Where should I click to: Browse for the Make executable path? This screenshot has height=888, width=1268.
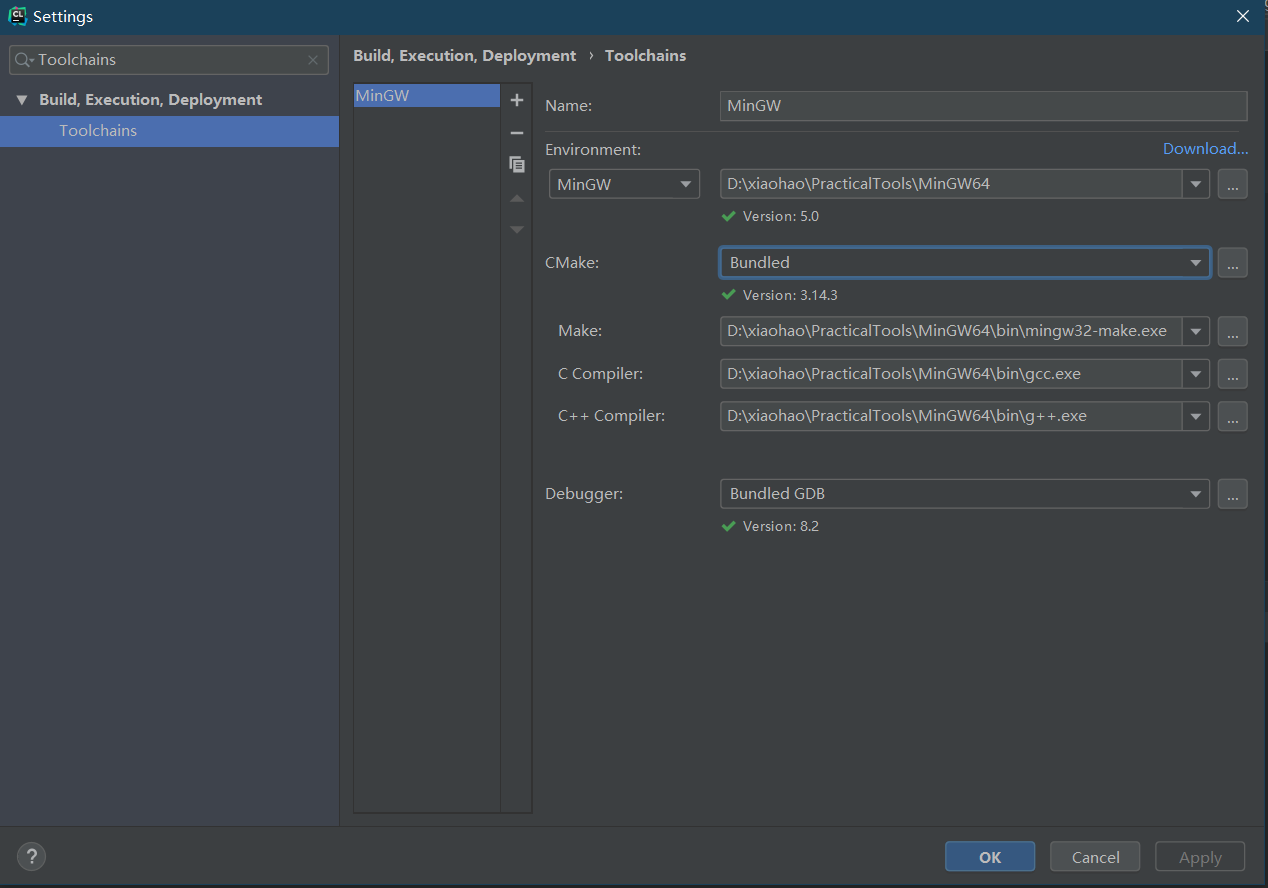point(1232,331)
